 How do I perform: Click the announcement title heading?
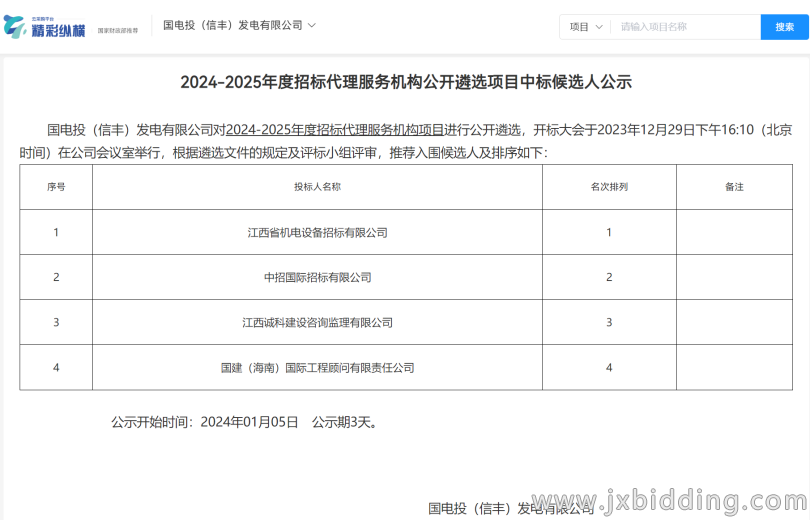click(x=406, y=82)
